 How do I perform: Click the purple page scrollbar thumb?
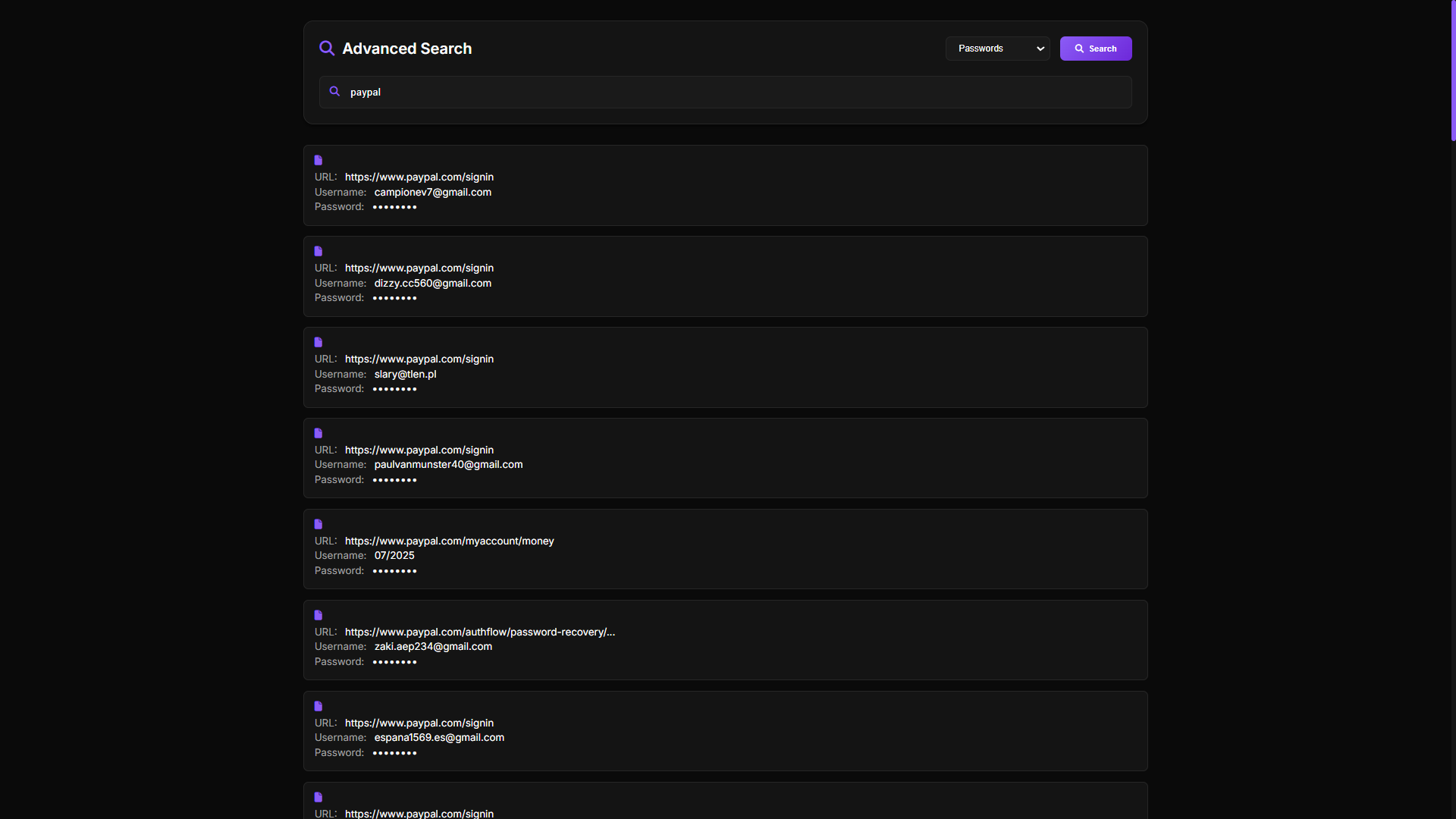point(1453,71)
